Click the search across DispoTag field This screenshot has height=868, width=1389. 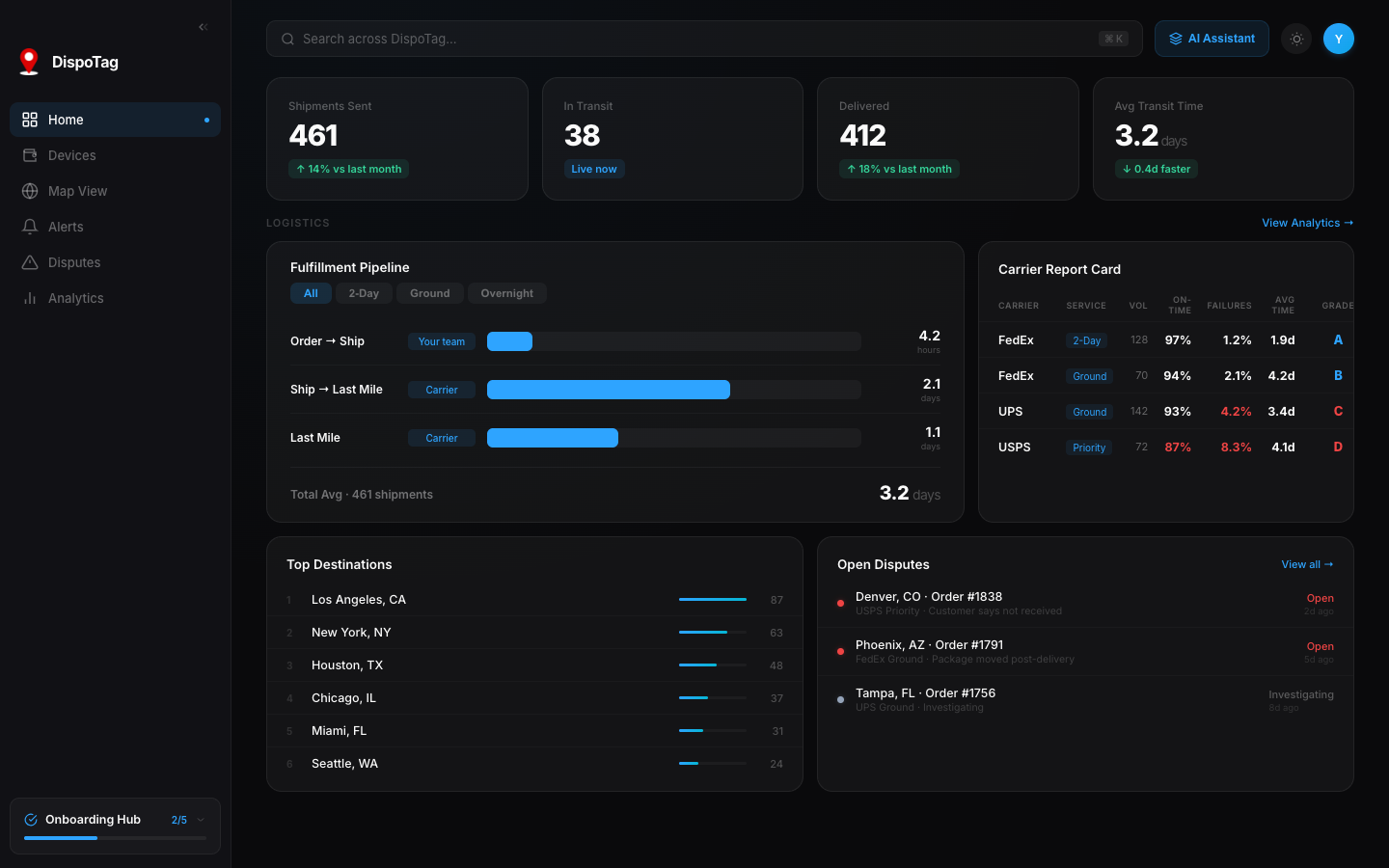click(x=675, y=39)
